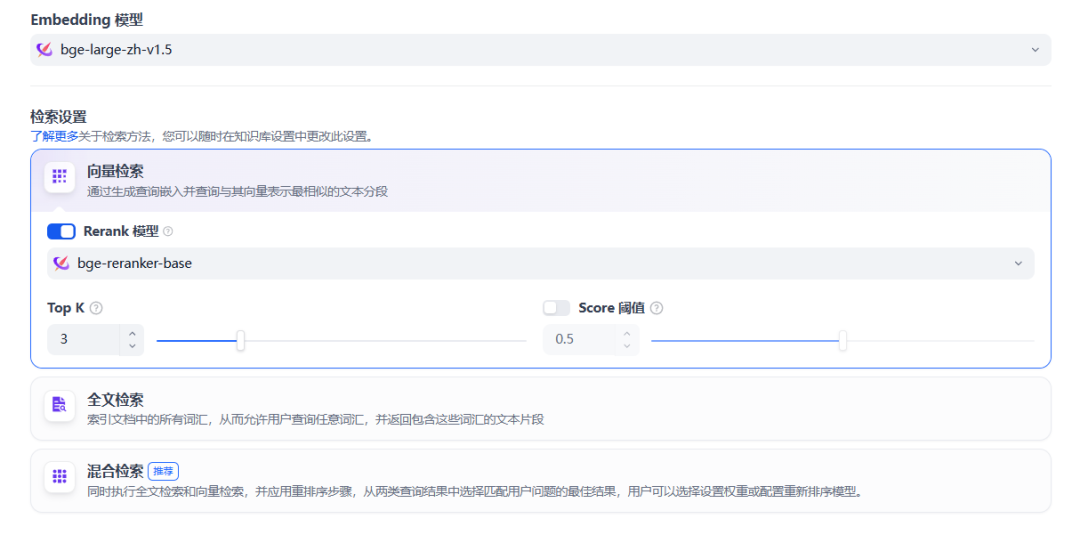Open the bge-reranker-base dropdown

coord(541,263)
